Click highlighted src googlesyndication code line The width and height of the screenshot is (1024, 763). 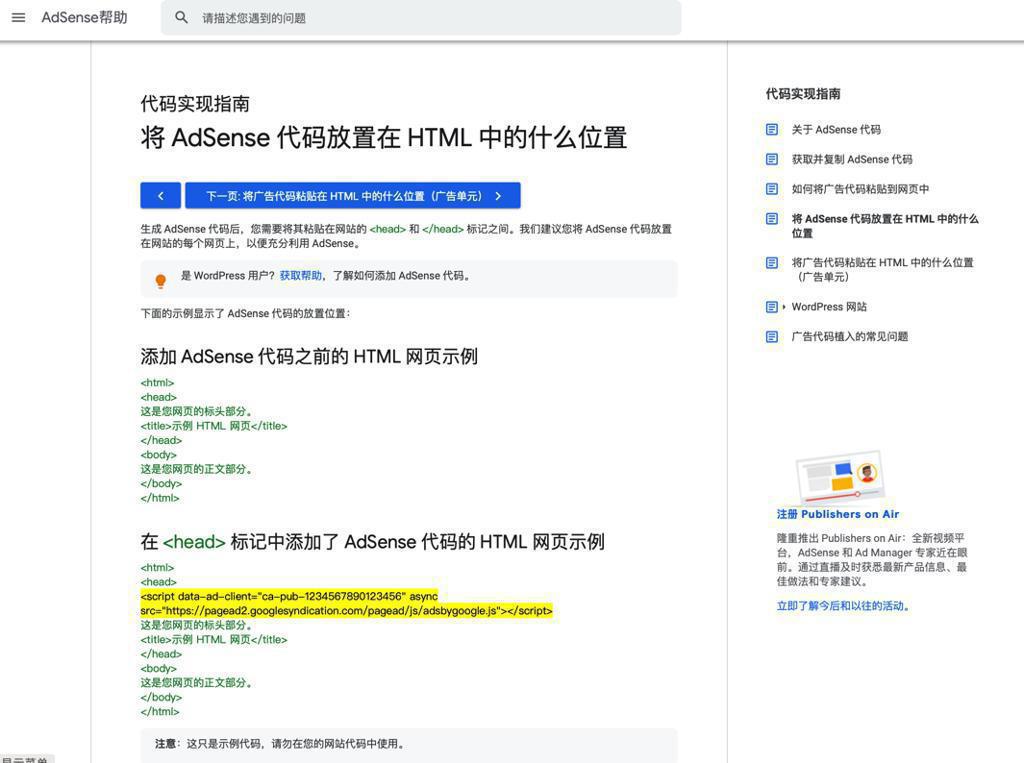(347, 611)
